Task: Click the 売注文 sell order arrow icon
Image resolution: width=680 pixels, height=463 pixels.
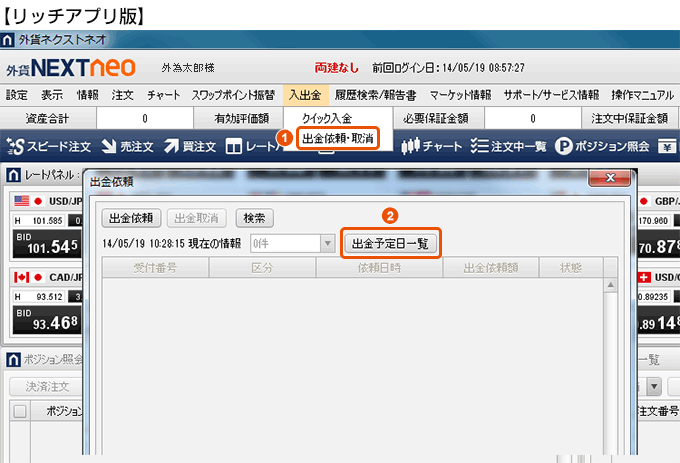Action: pos(108,147)
